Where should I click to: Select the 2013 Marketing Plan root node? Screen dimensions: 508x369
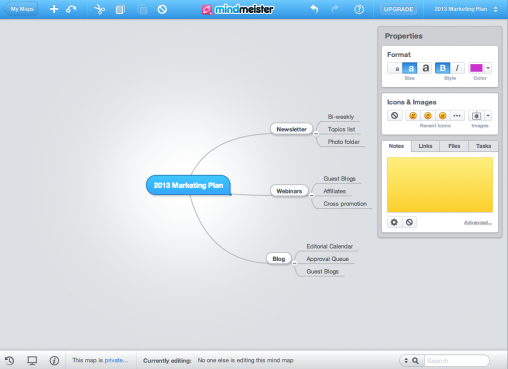(x=188, y=185)
